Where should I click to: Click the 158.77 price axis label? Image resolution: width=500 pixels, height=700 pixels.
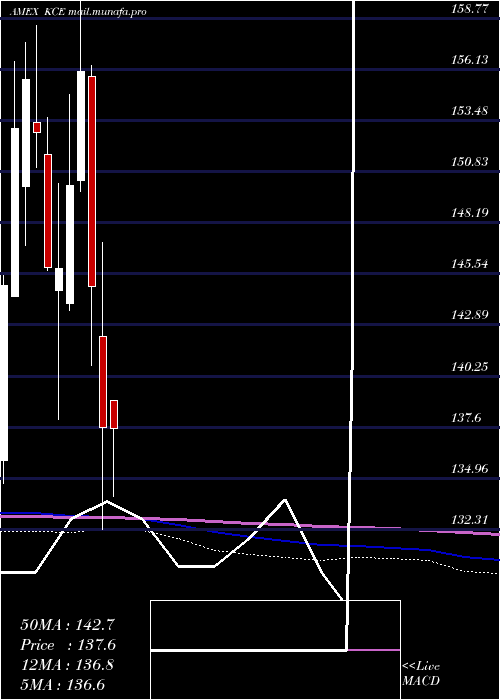[470, 8]
